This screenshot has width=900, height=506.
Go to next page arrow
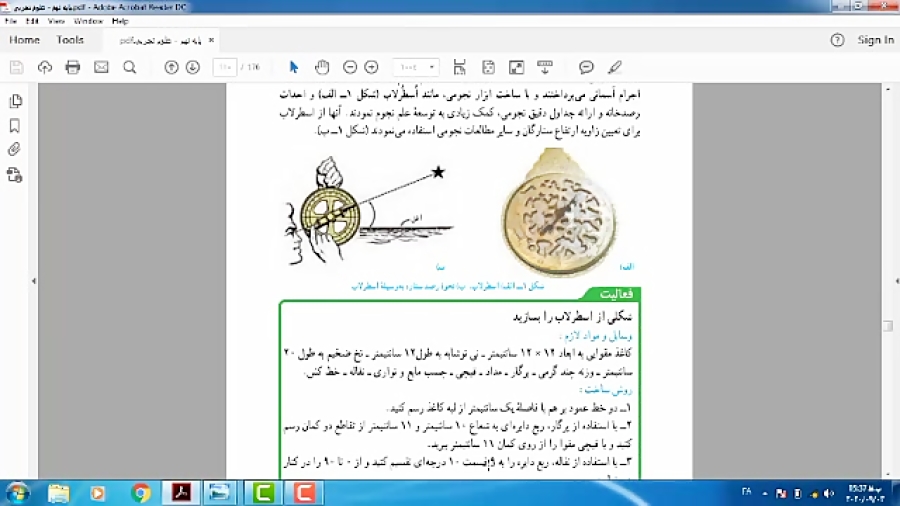193,67
